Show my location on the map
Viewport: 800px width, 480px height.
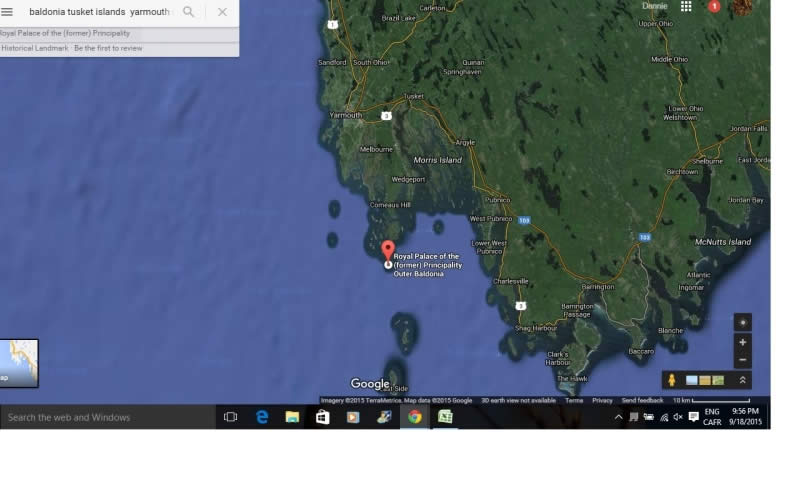[x=742, y=322]
